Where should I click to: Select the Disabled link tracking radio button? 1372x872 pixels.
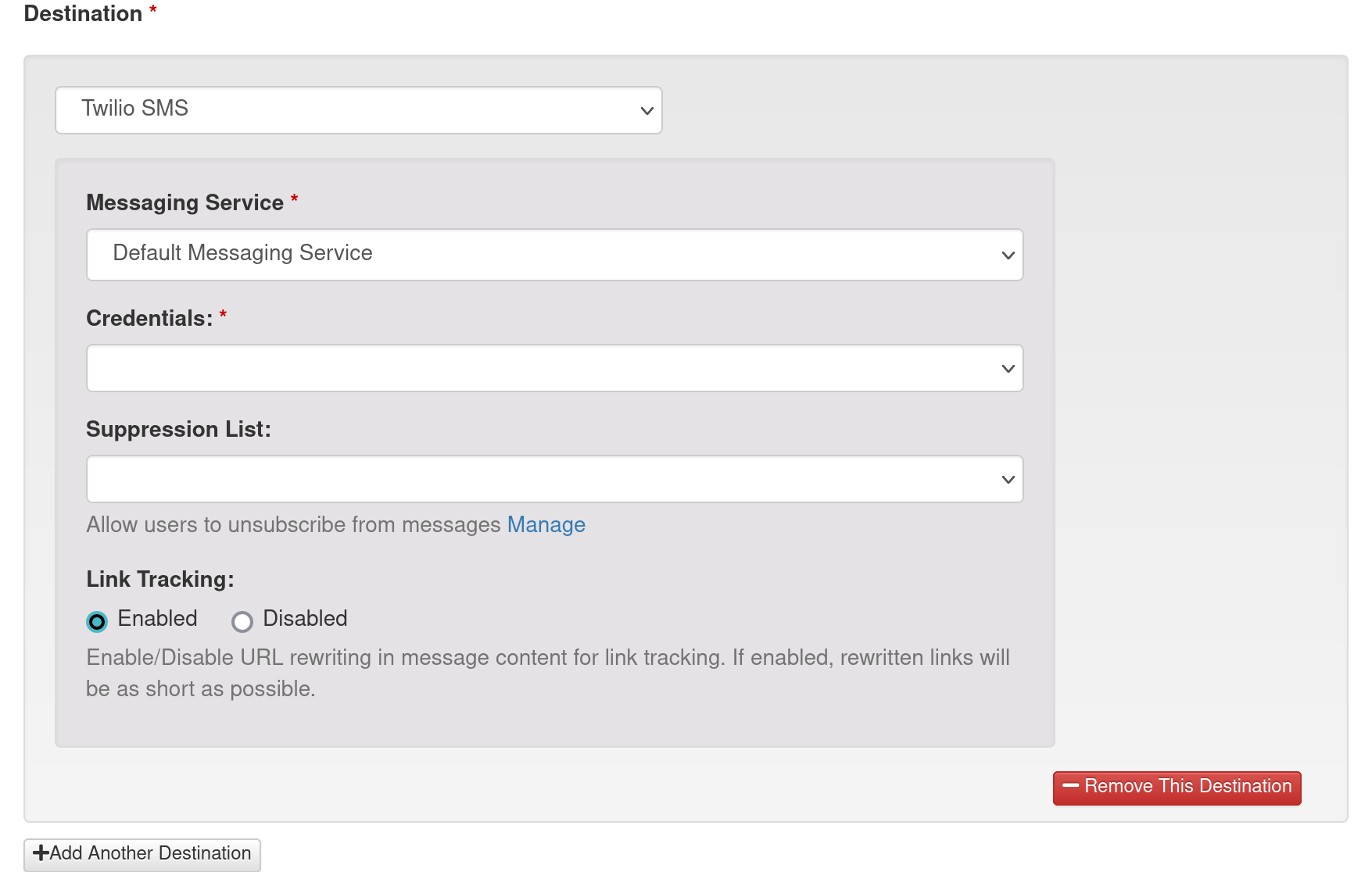pyautogui.click(x=242, y=621)
